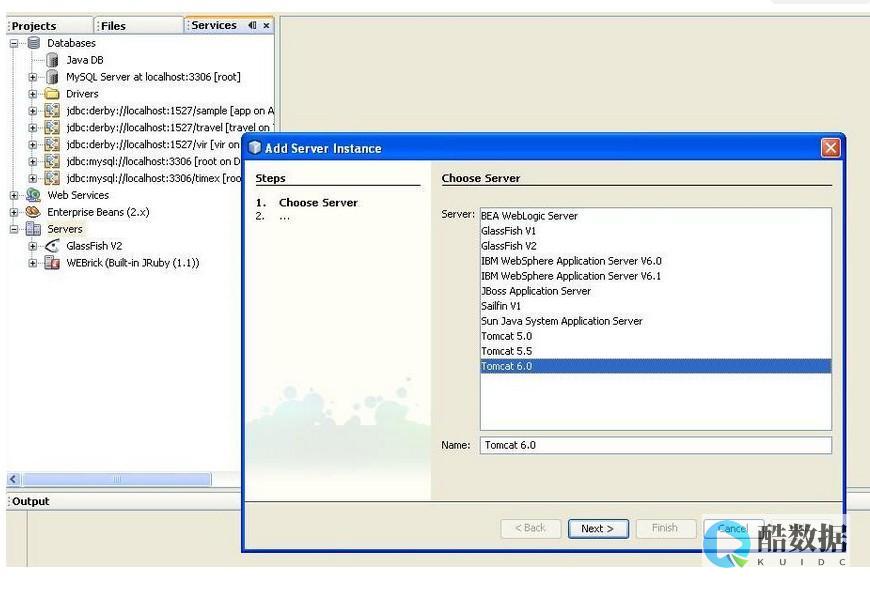Expand the Enterprise Beans node
The height and width of the screenshot is (590, 870).
(14, 213)
